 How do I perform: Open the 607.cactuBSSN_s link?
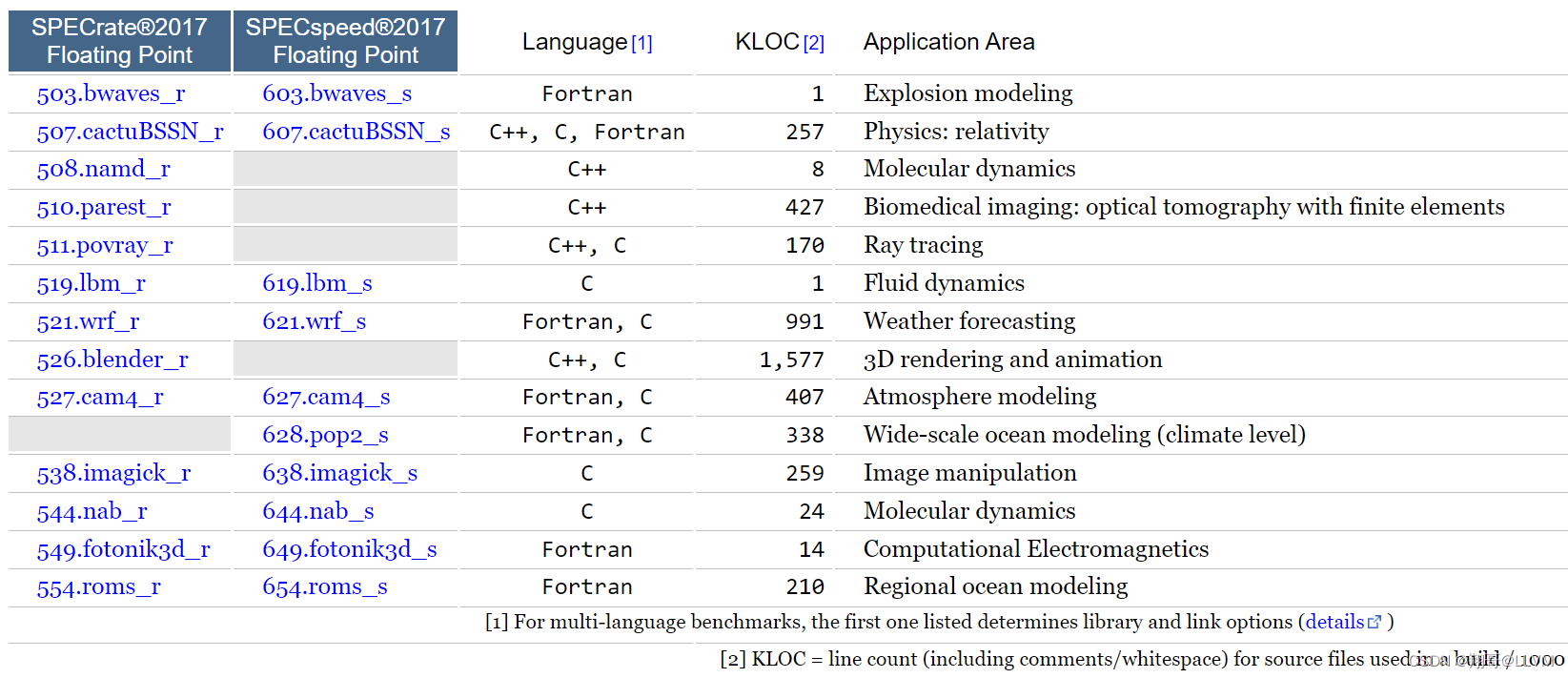click(x=356, y=132)
